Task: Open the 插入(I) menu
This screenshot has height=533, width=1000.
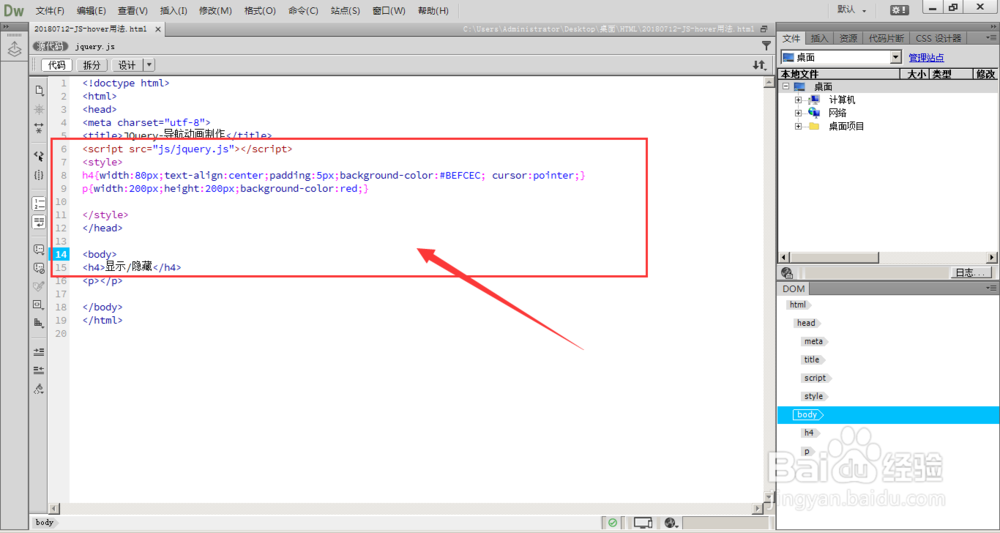Action: pyautogui.click(x=173, y=11)
